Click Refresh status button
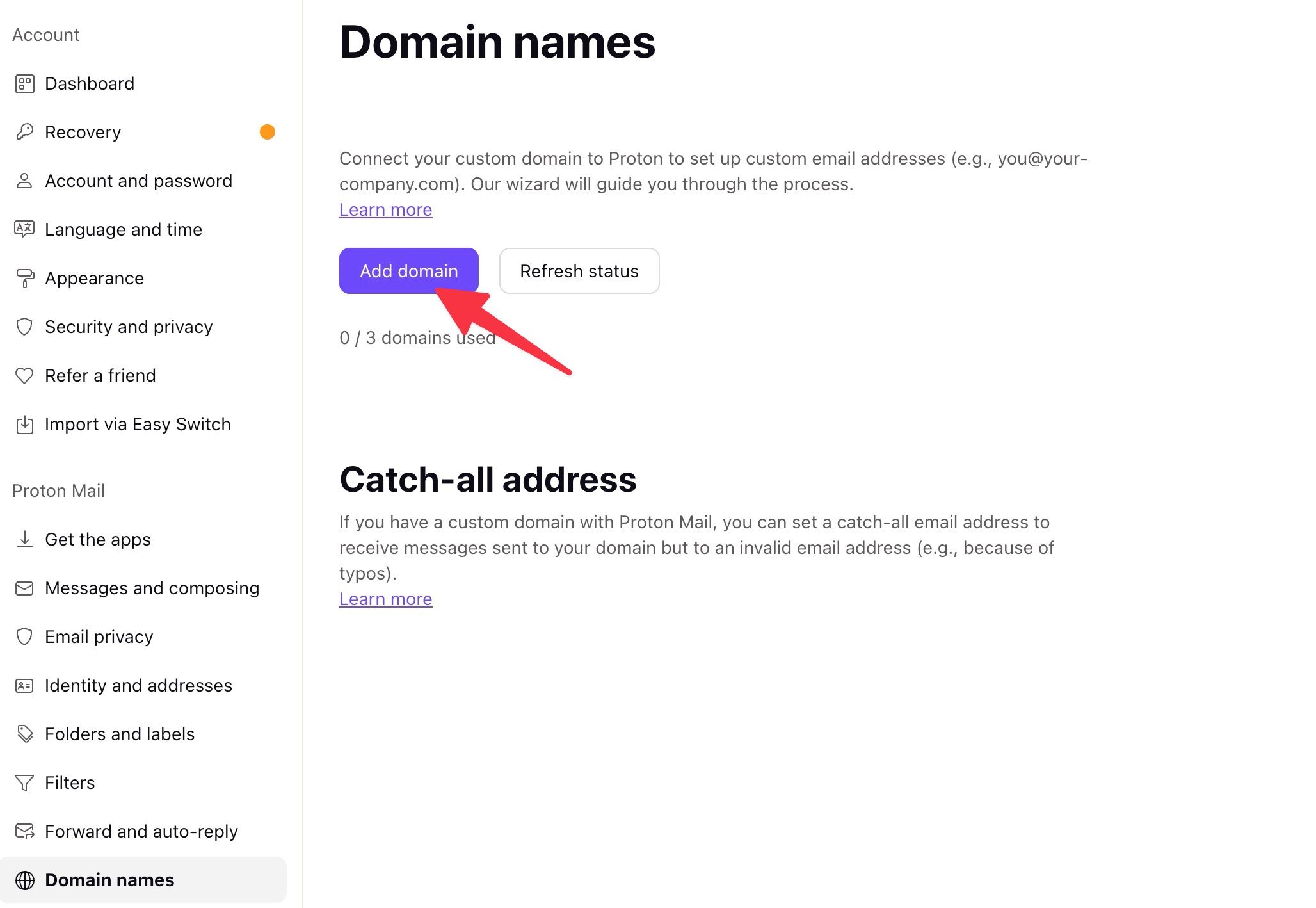 (579, 270)
